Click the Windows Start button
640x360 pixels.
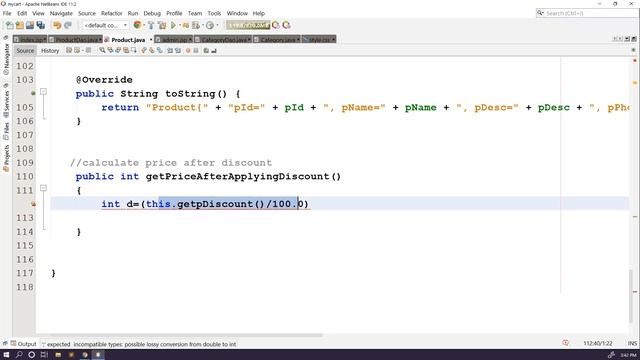6,355
